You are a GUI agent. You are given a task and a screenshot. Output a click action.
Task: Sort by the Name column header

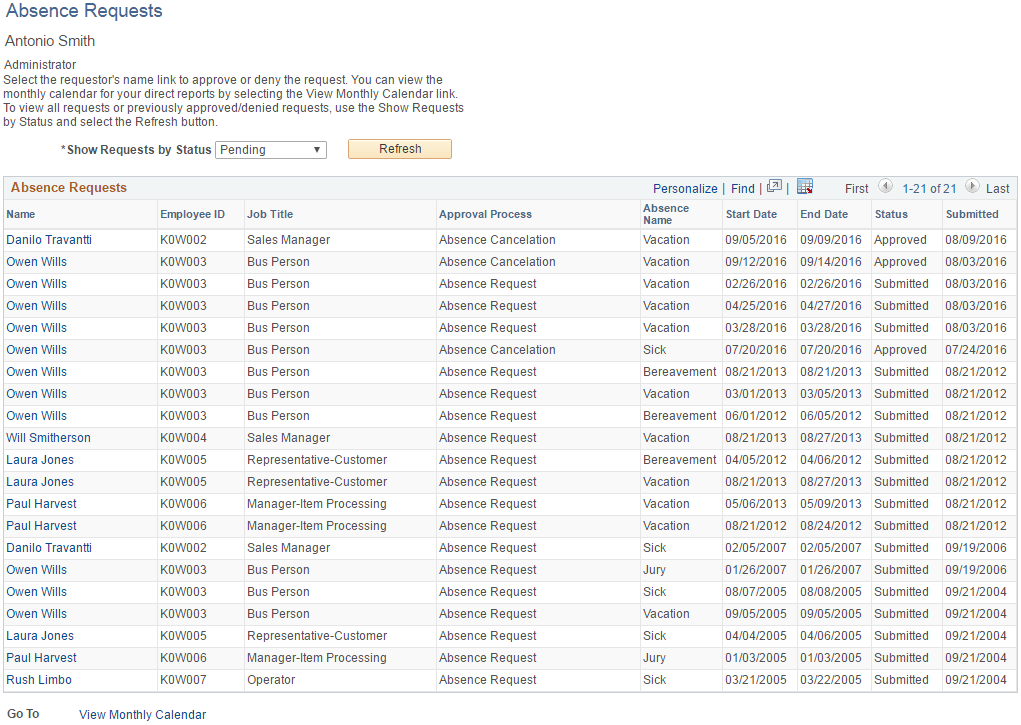coord(21,214)
